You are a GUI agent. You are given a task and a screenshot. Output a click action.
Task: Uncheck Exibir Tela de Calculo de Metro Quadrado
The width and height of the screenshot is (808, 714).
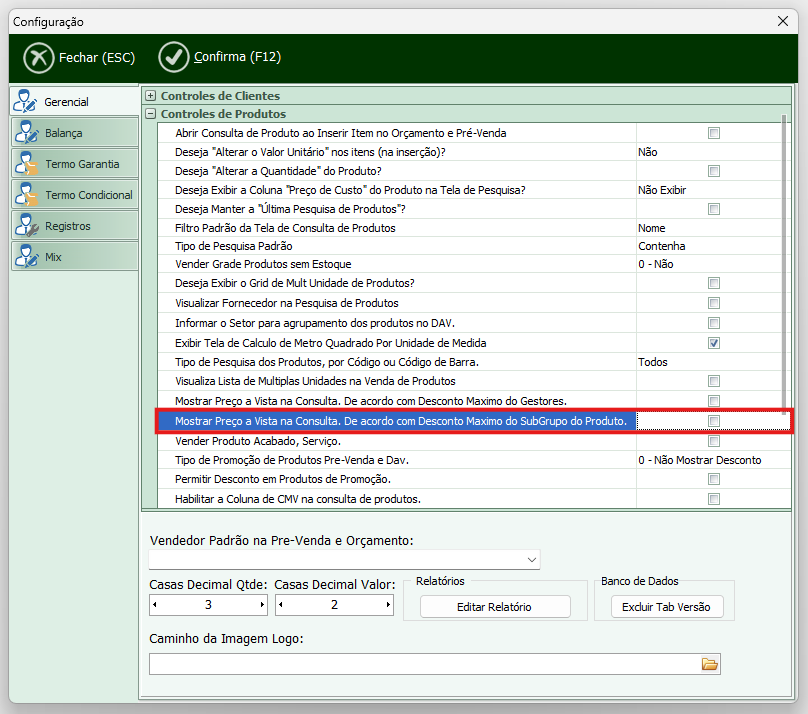point(714,343)
